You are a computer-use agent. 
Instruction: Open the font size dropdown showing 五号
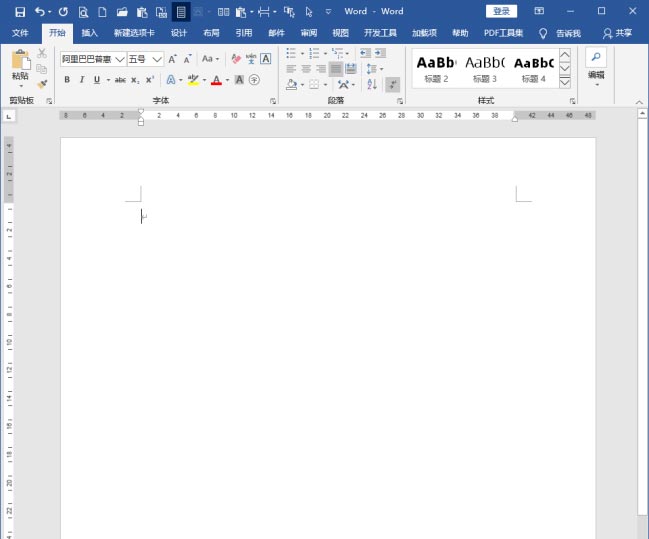157,59
